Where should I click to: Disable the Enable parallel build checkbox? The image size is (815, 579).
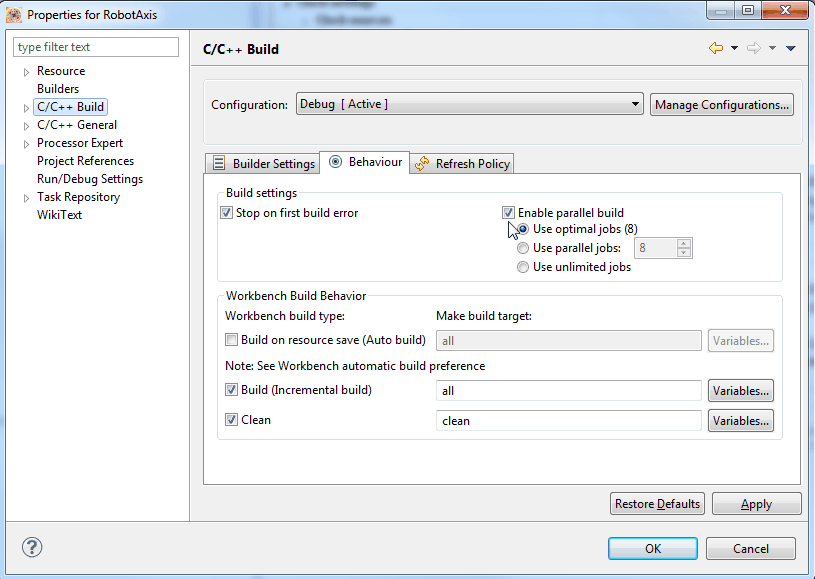point(509,213)
